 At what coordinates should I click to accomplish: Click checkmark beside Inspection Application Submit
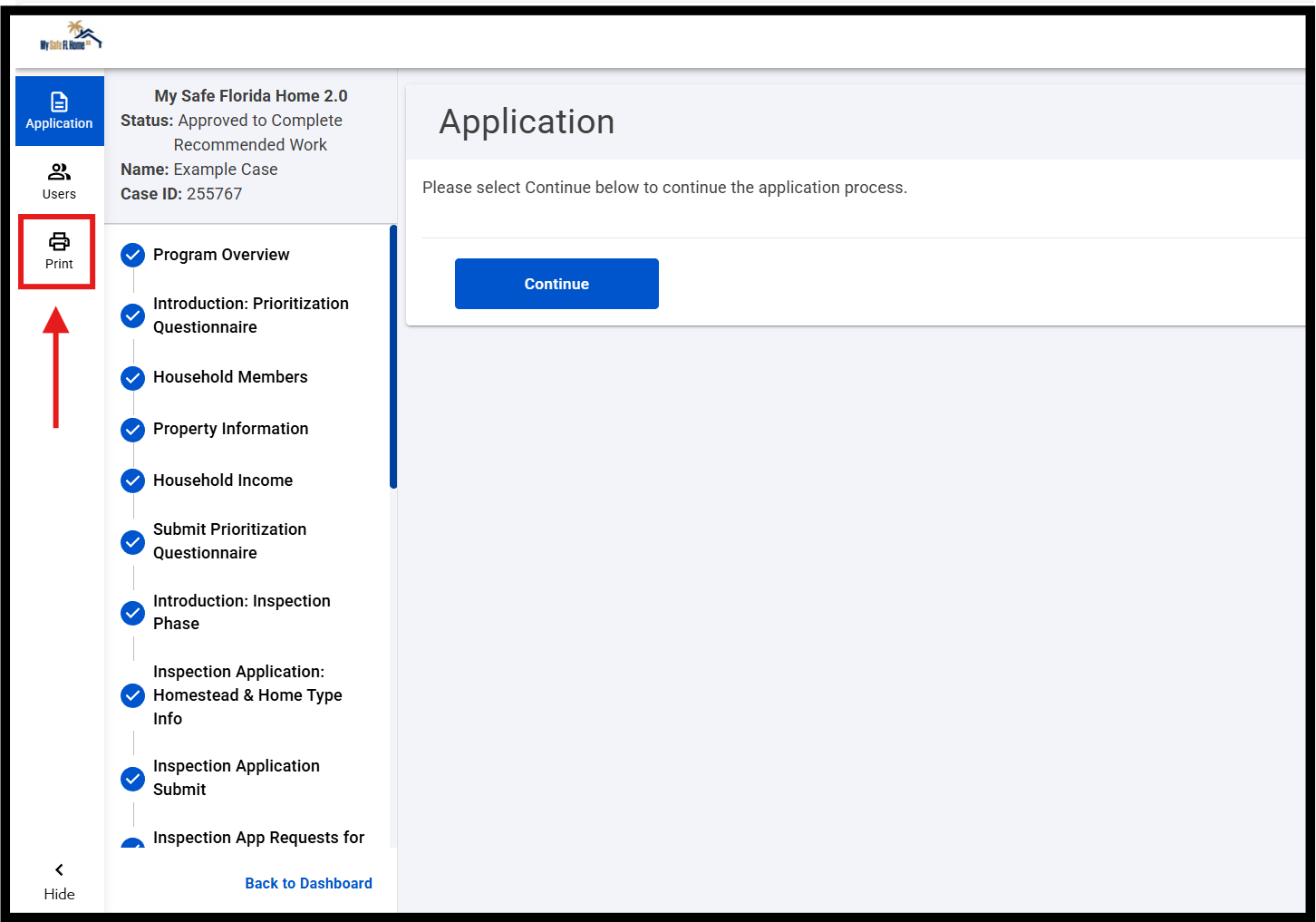(133, 779)
